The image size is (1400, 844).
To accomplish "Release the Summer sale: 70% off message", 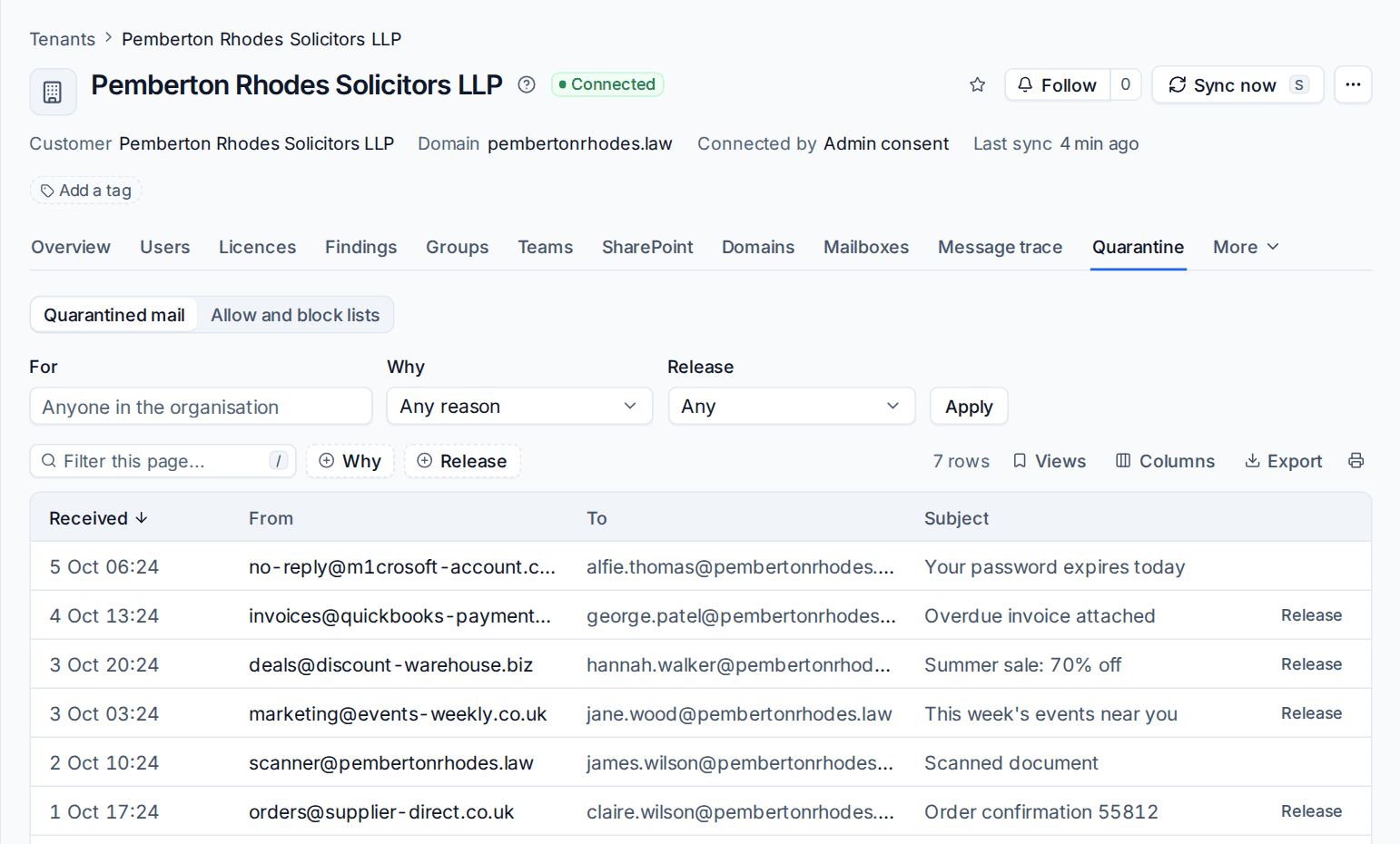I will 1311,664.
